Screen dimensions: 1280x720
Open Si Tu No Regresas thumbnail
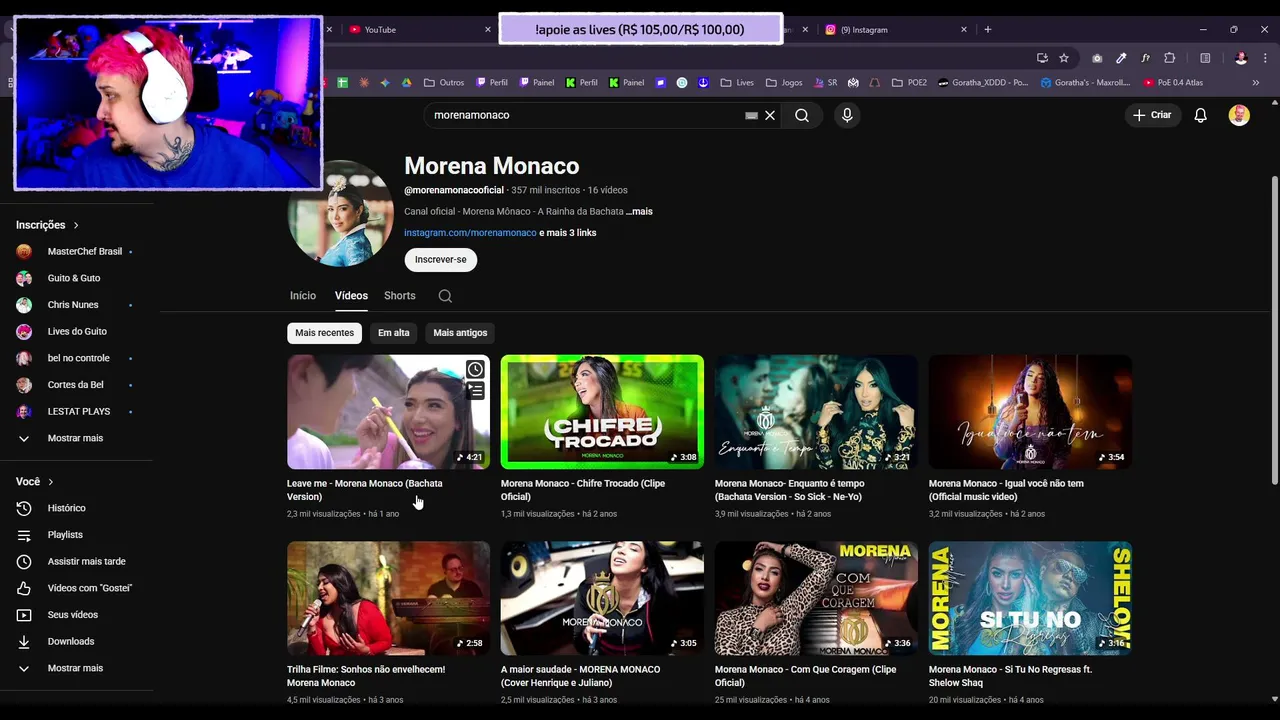(1030, 598)
